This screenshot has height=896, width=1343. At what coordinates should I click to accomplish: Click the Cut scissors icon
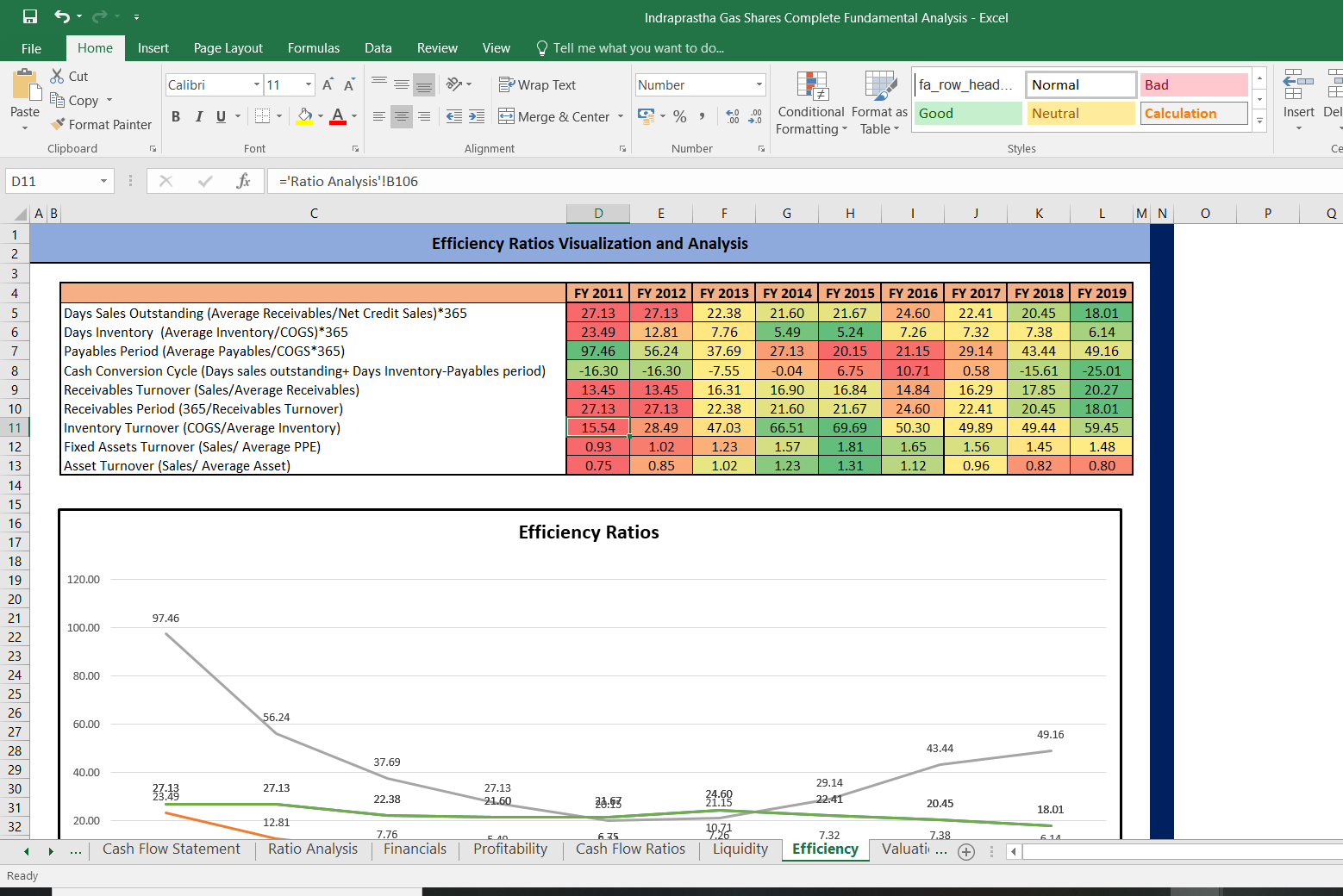(x=58, y=76)
